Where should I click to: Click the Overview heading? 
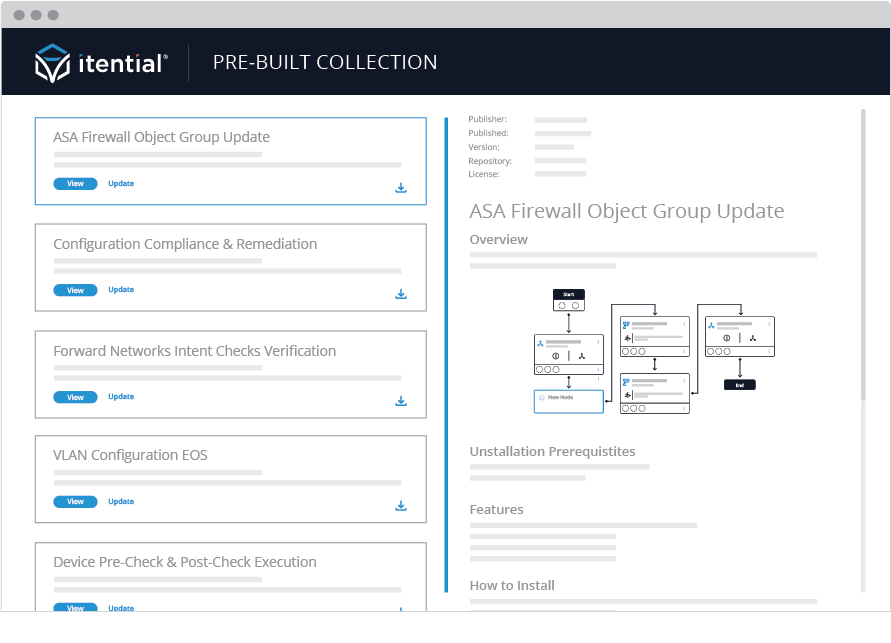pyautogui.click(x=498, y=240)
